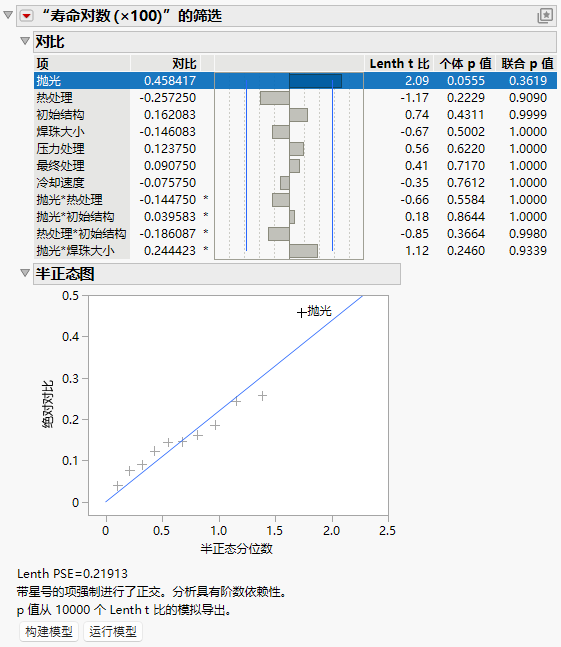
Task: Click the 半正态分位数 horizontal axis label
Action: point(236,548)
